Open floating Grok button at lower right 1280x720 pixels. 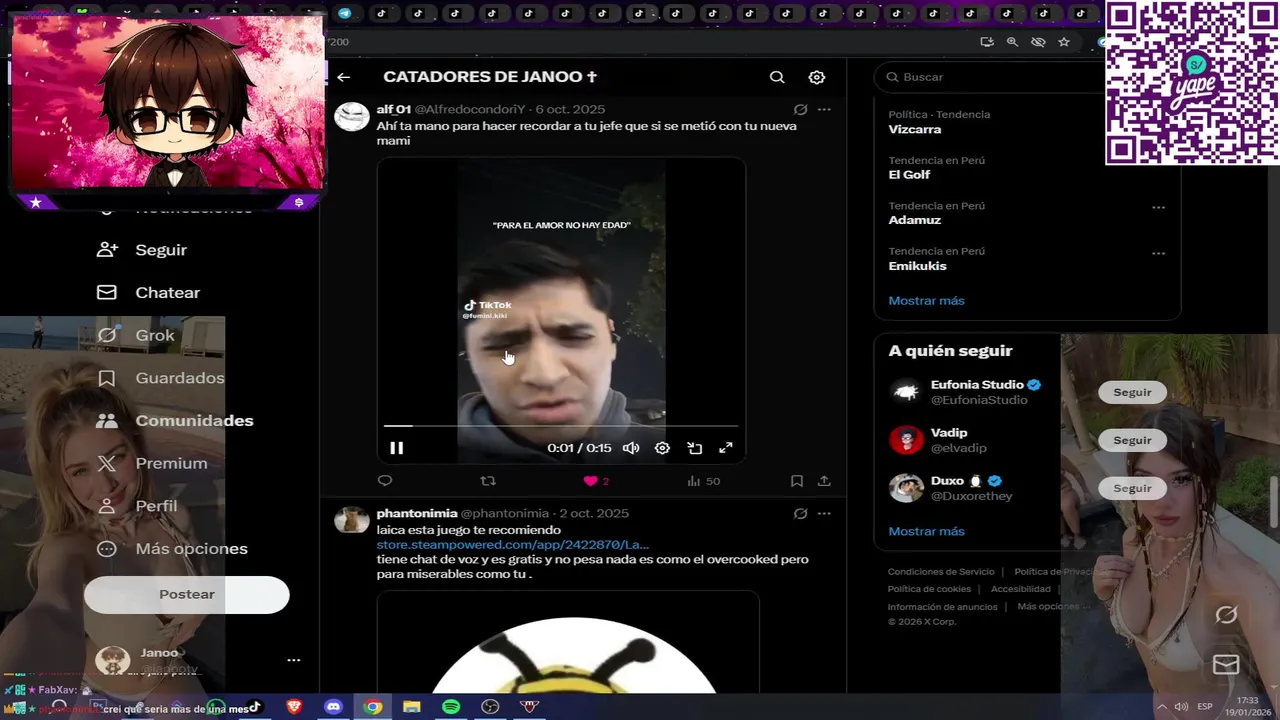pyautogui.click(x=1226, y=615)
